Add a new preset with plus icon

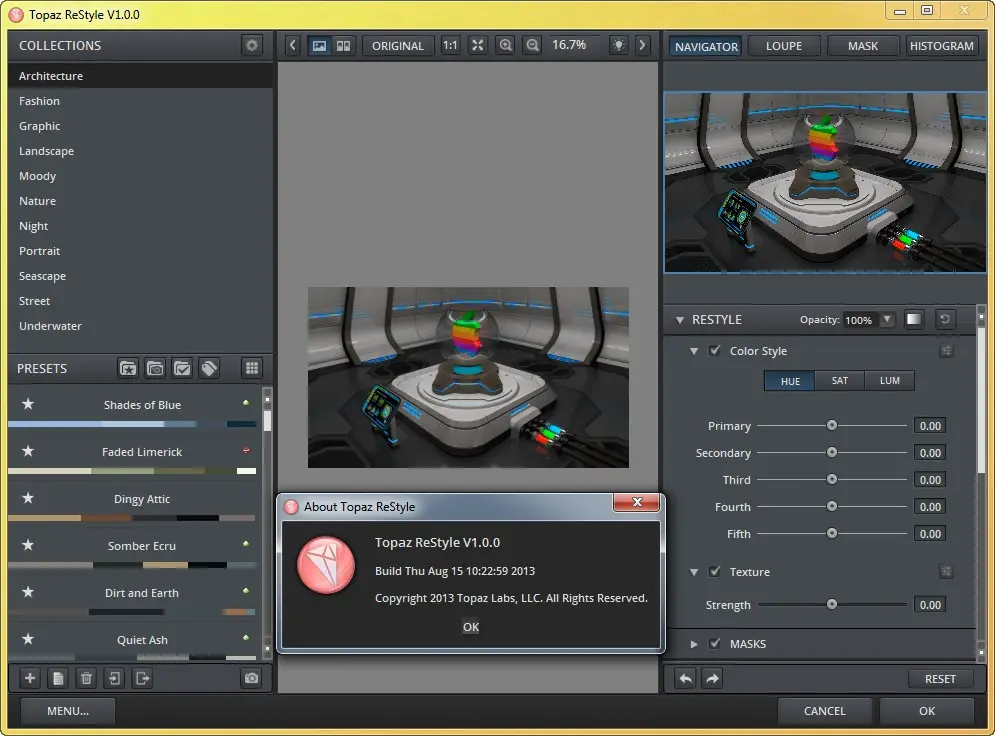pos(30,678)
